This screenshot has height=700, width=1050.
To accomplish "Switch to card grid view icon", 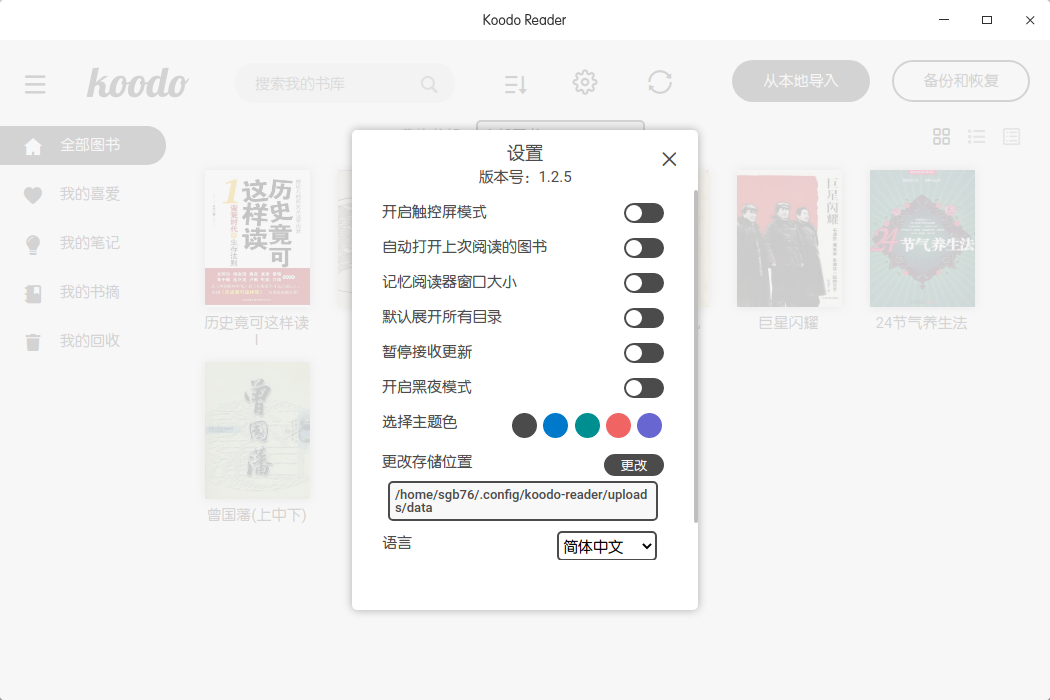I will coord(941,137).
